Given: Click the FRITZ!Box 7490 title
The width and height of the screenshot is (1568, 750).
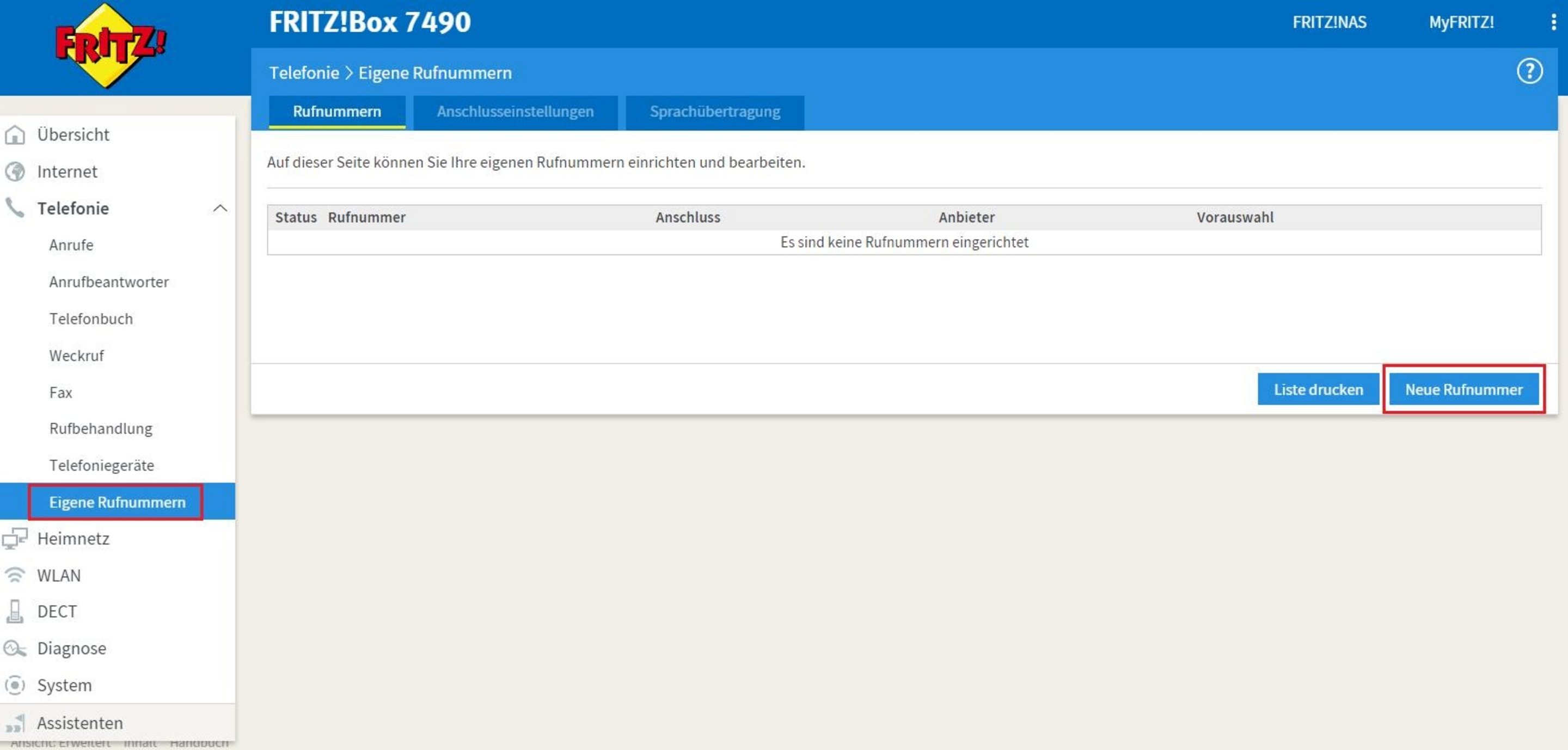Looking at the screenshot, I should pyautogui.click(x=370, y=22).
